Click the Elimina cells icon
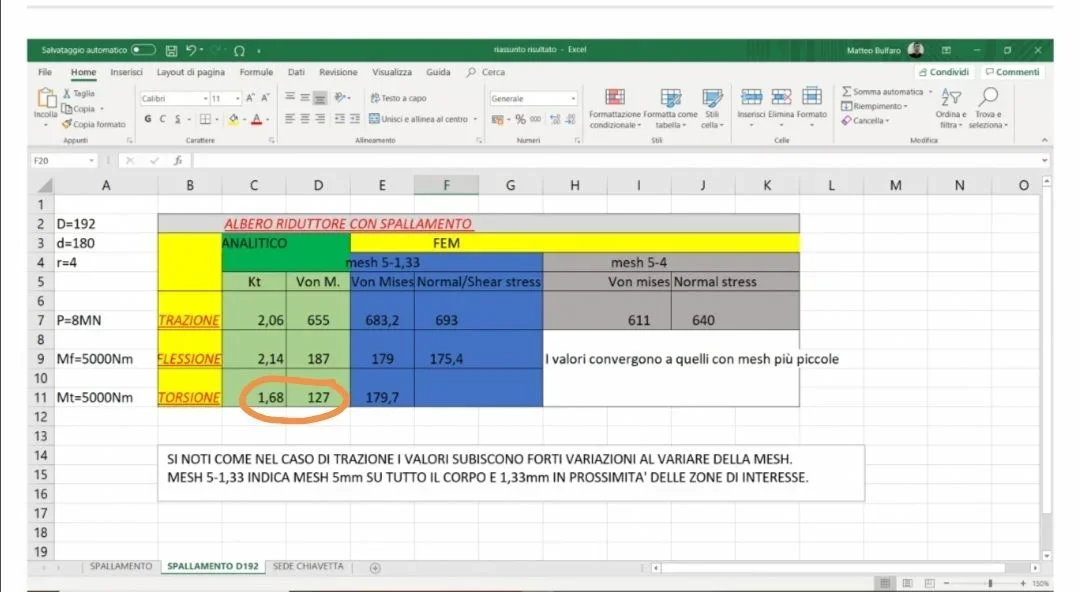The width and height of the screenshot is (1080, 592). (x=781, y=97)
